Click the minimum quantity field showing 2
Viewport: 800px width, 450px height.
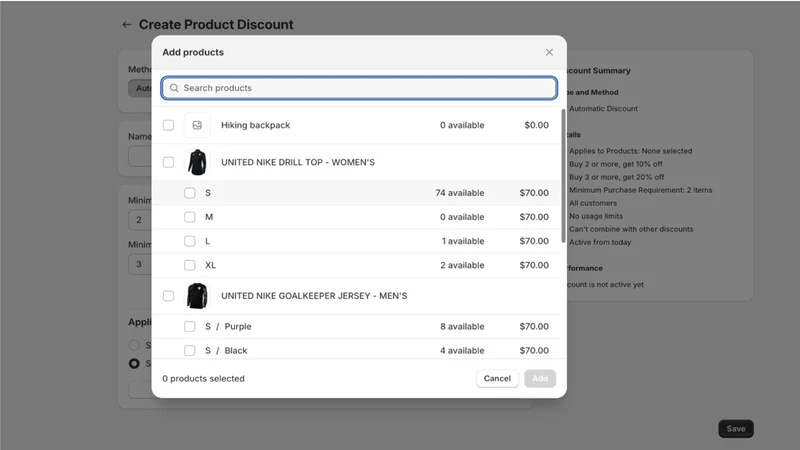pyautogui.click(x=140, y=220)
